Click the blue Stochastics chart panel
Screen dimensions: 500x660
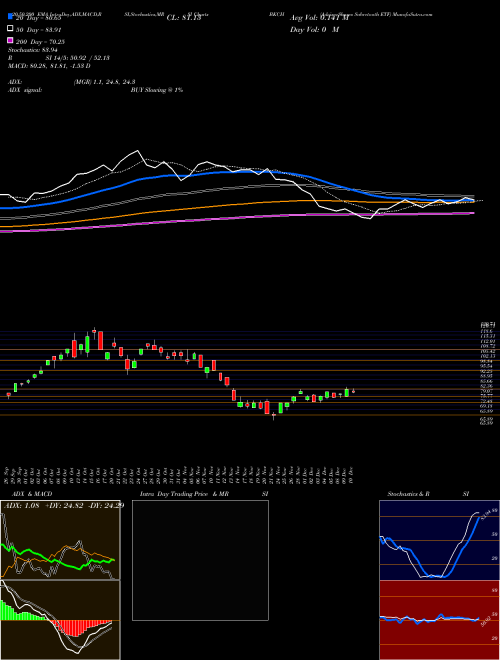pos(439,540)
